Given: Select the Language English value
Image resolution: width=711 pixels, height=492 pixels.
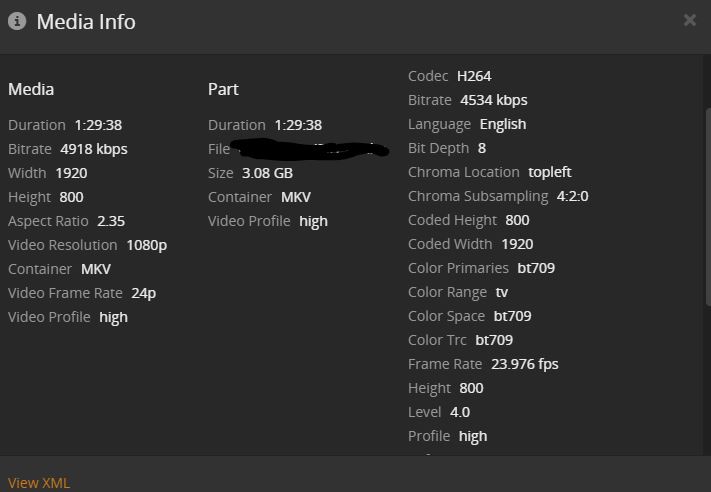Looking at the screenshot, I should click(x=503, y=124).
